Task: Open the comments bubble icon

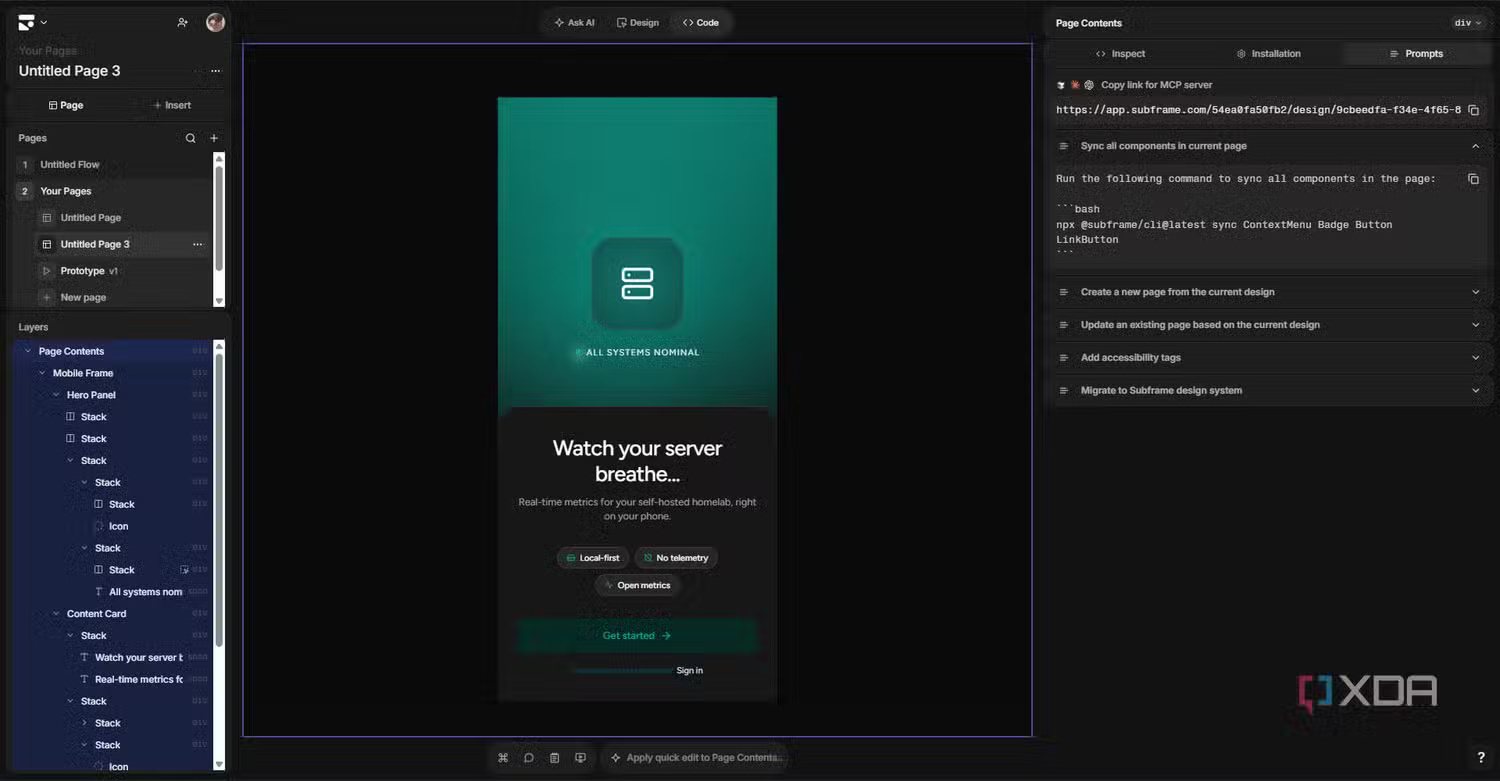Action: click(x=529, y=758)
